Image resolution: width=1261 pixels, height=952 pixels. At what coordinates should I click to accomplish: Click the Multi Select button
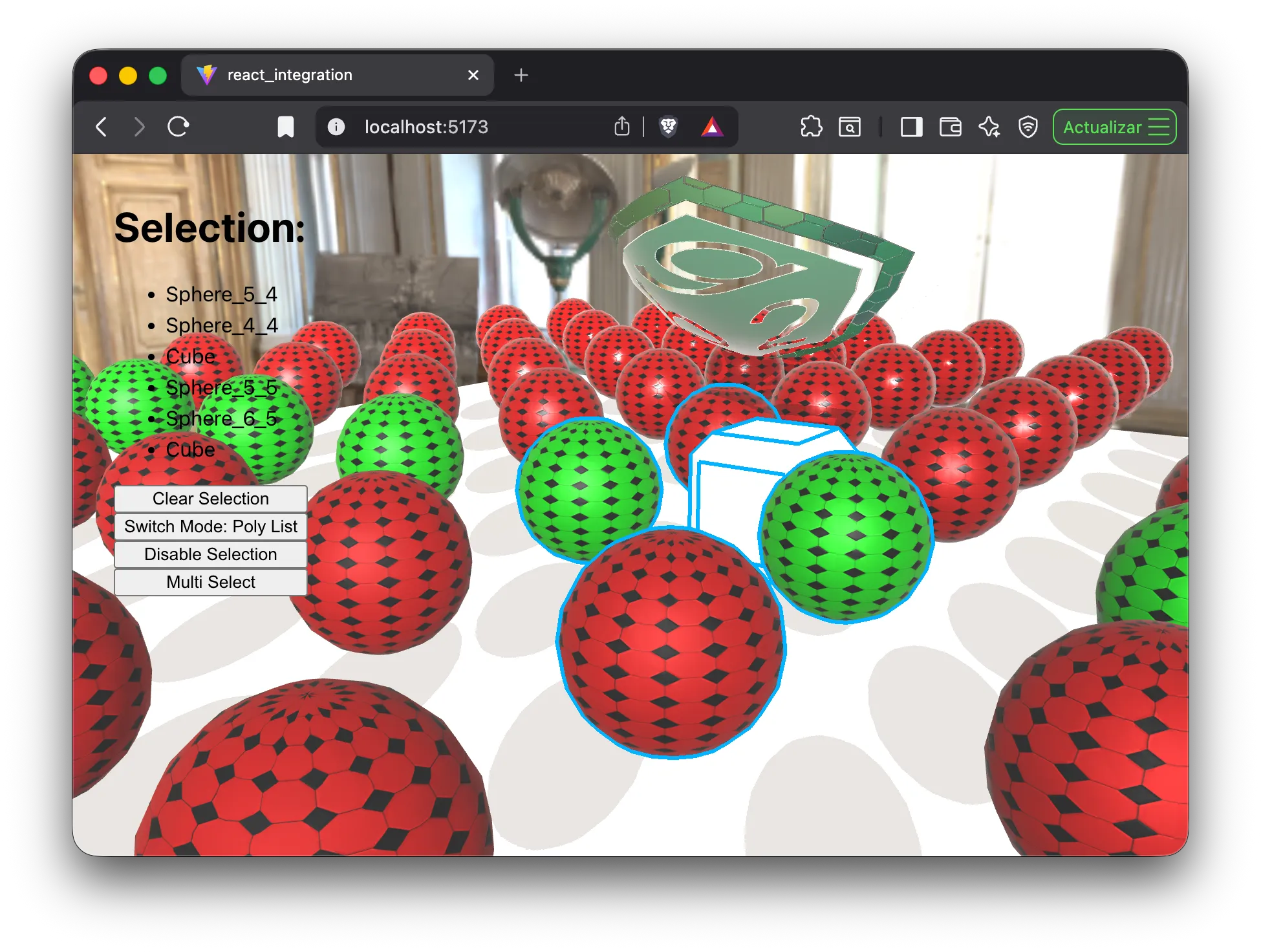click(211, 582)
